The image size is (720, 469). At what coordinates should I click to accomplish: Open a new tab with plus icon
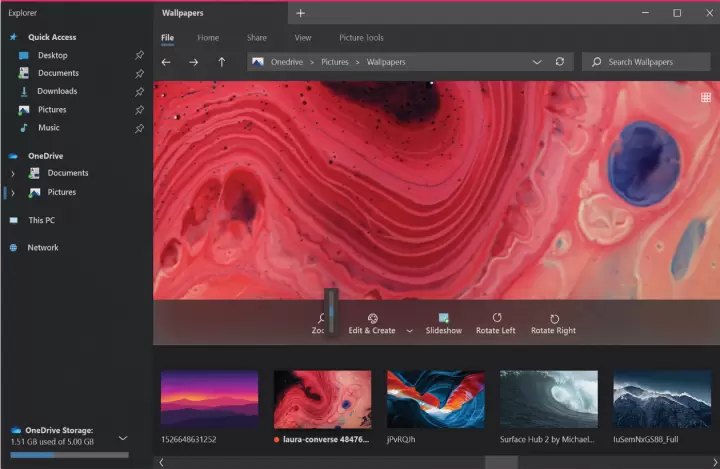click(300, 13)
